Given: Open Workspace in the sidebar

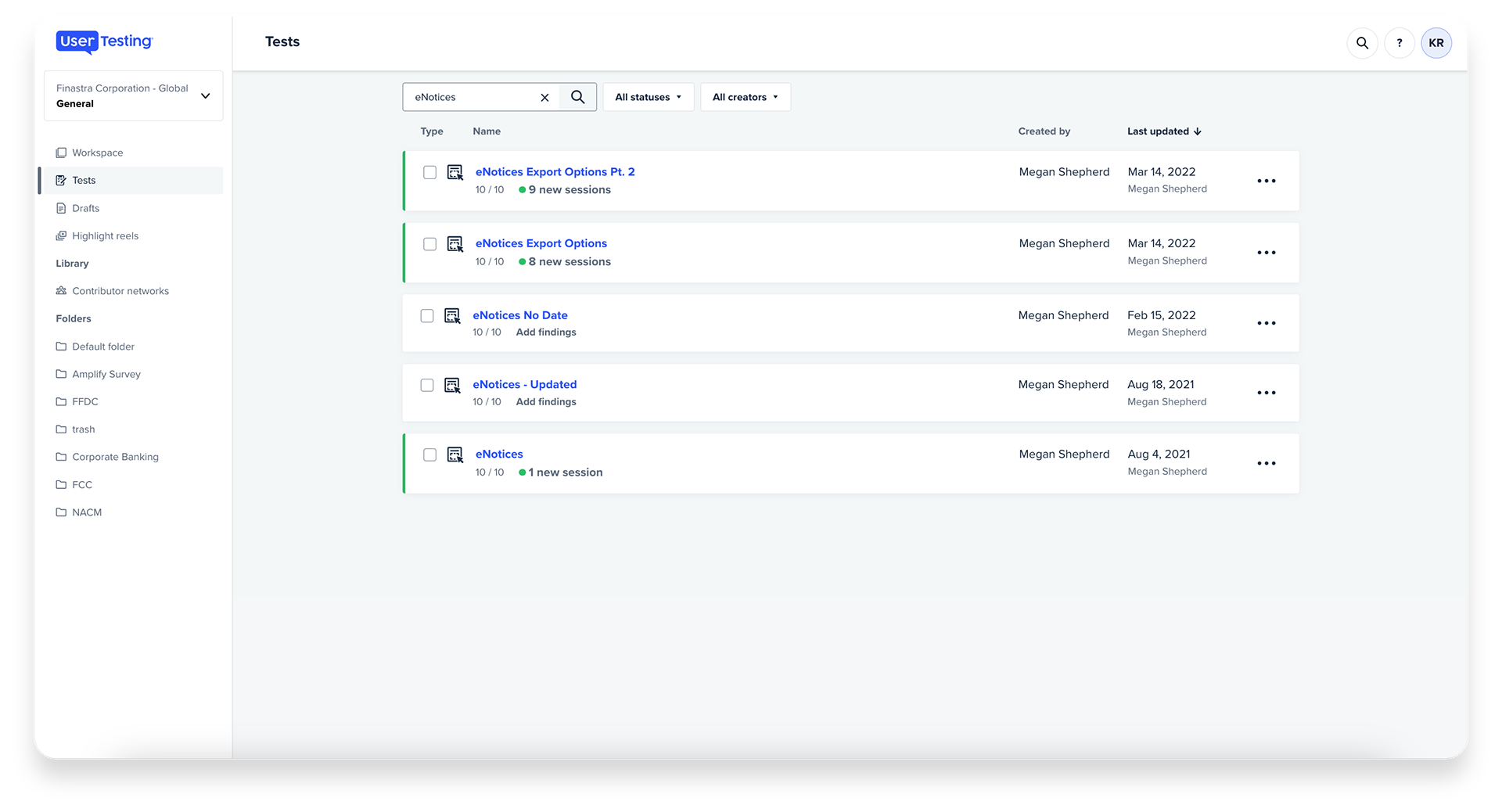Looking at the screenshot, I should [97, 153].
